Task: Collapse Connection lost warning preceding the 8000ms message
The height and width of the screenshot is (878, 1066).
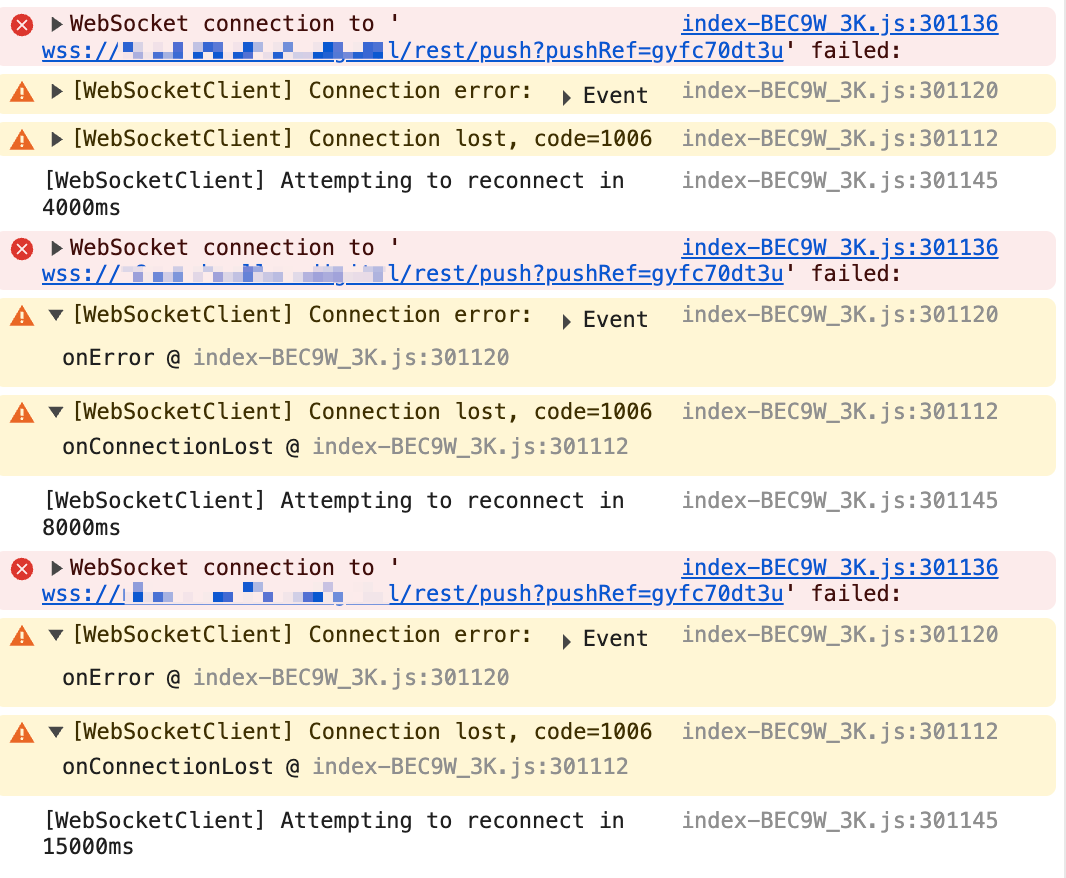Action: click(56, 412)
